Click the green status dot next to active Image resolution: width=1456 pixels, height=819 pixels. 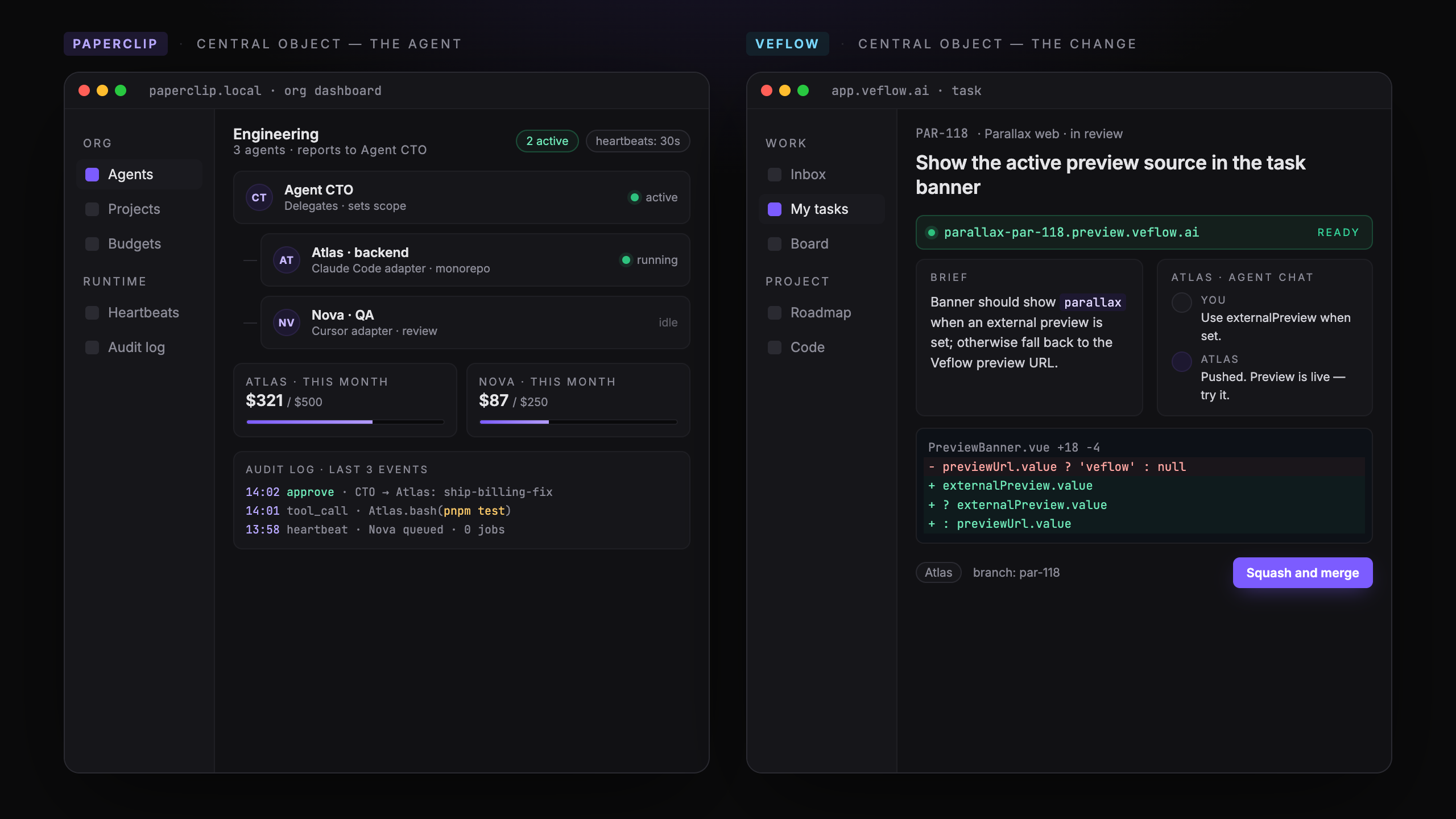click(635, 197)
